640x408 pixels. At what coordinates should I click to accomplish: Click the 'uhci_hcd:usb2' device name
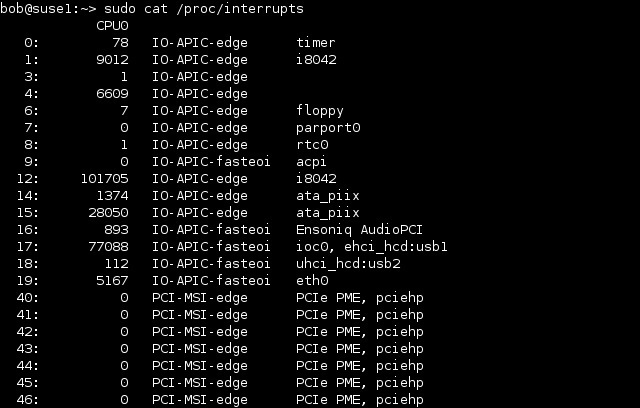point(348,264)
